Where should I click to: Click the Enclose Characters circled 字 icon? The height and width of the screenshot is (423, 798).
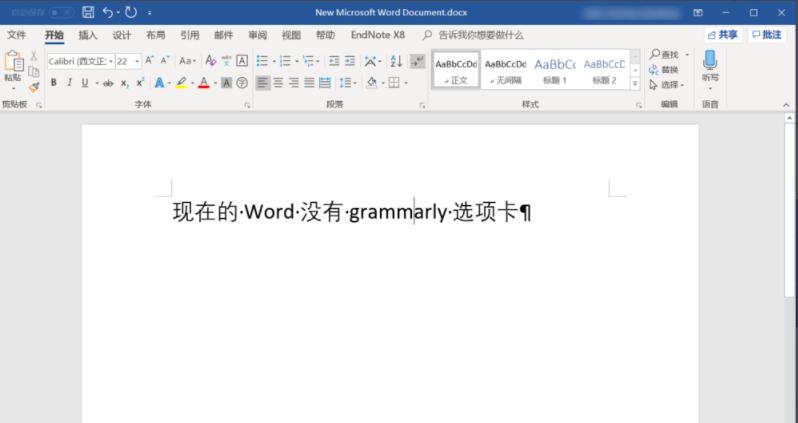242,82
